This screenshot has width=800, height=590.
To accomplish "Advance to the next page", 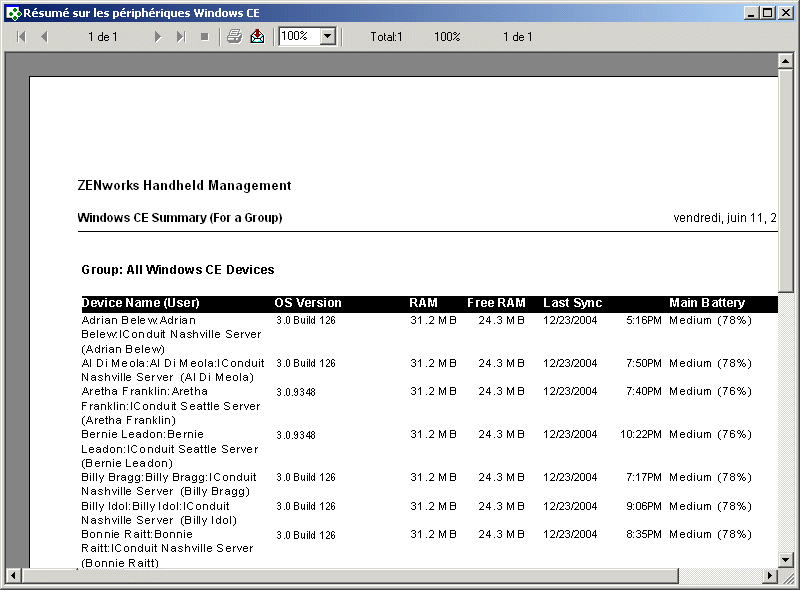I will 160,36.
